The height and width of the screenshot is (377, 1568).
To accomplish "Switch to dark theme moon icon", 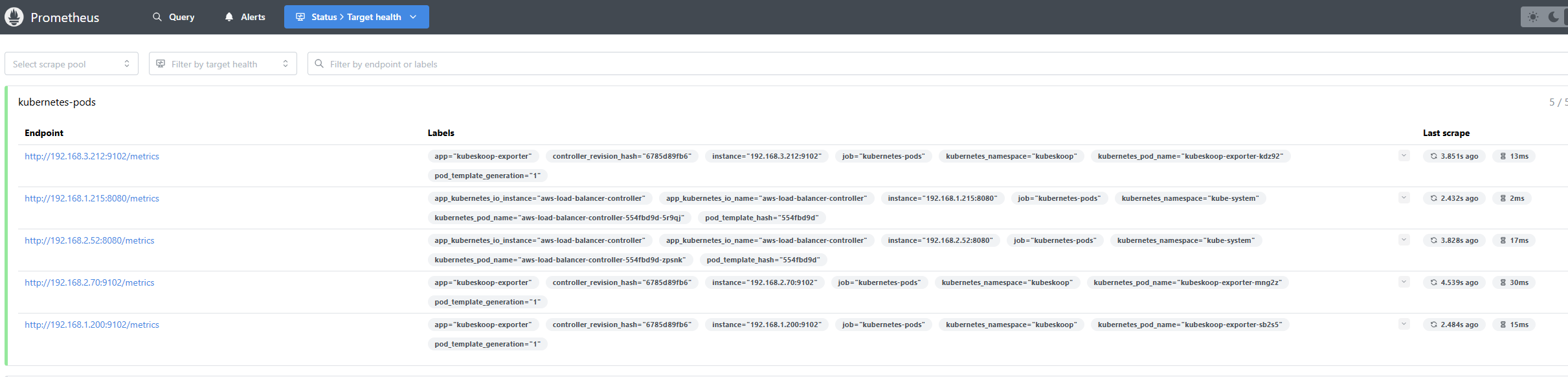I will point(1553,17).
